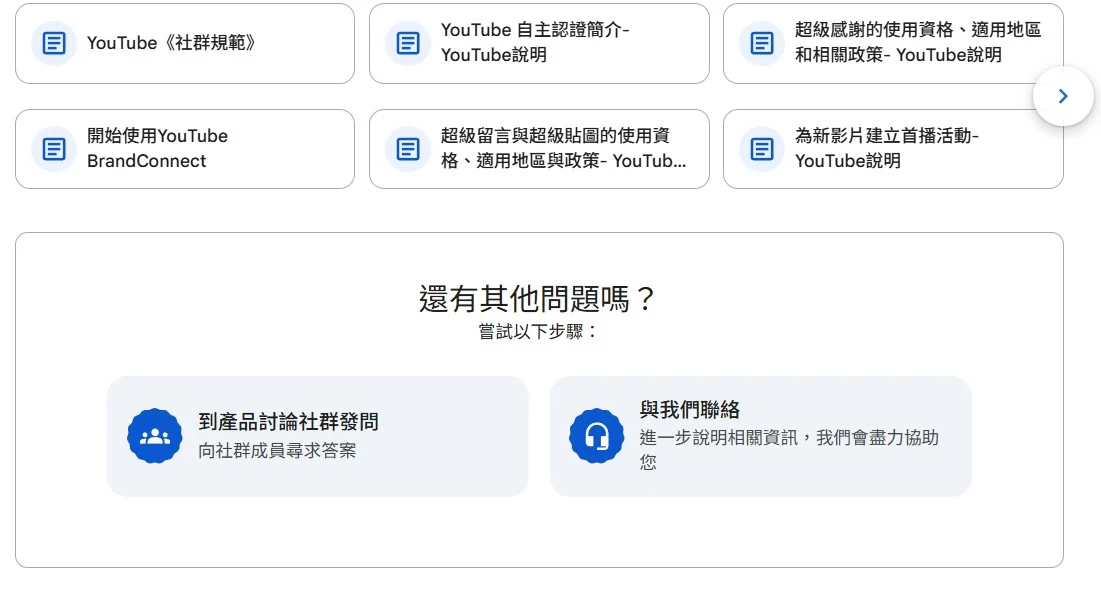Screen dimensions: 1101x606
Task: Show next articles with right chevron
Action: tap(1063, 96)
